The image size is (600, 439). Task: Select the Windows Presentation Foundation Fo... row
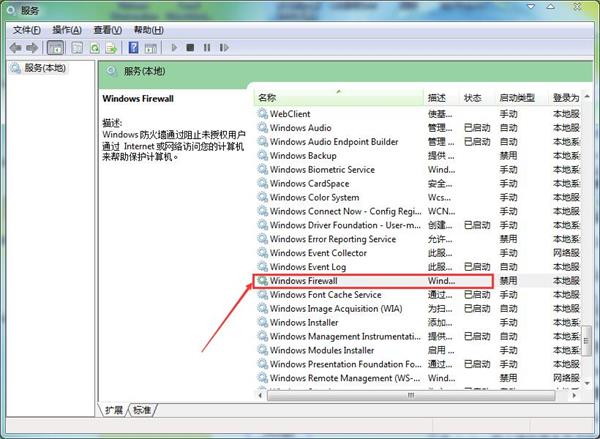point(418,364)
